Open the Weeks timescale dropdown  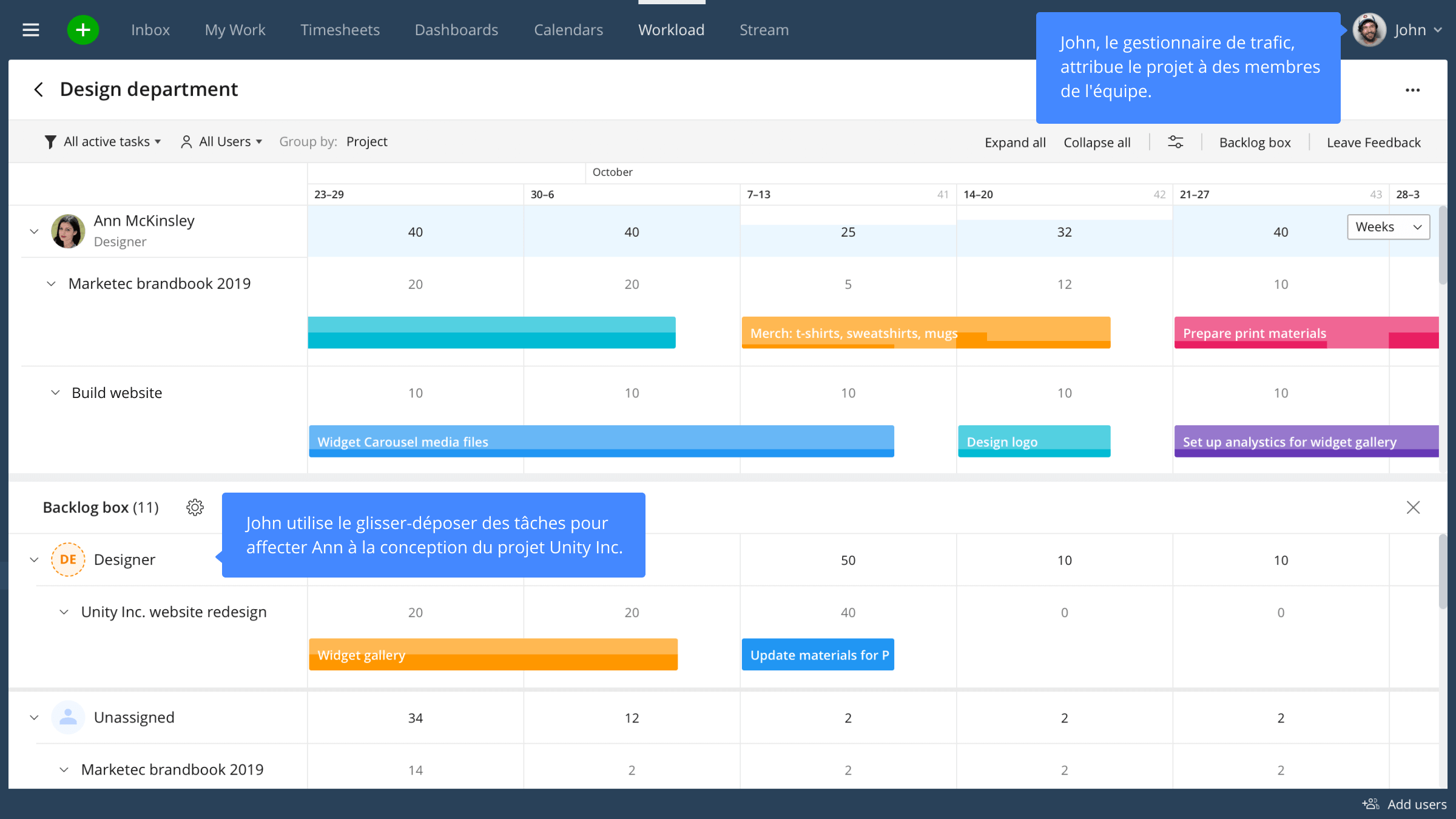click(x=1388, y=227)
